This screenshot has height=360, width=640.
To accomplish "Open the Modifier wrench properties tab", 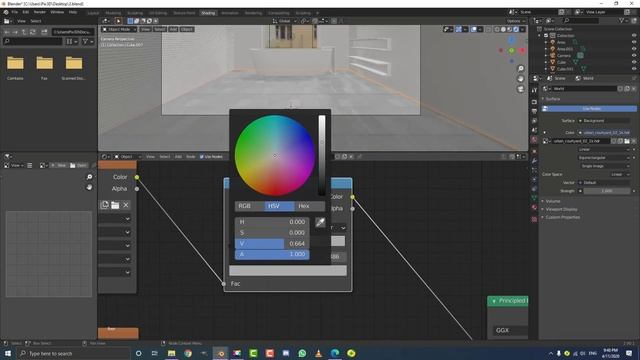I will [534, 161].
